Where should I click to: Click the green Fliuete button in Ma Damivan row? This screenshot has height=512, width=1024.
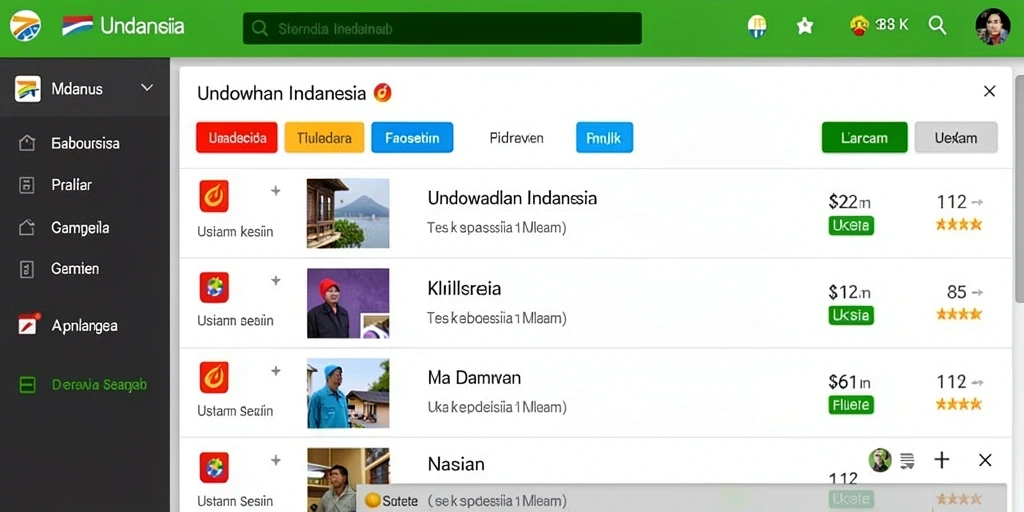pyautogui.click(x=852, y=405)
